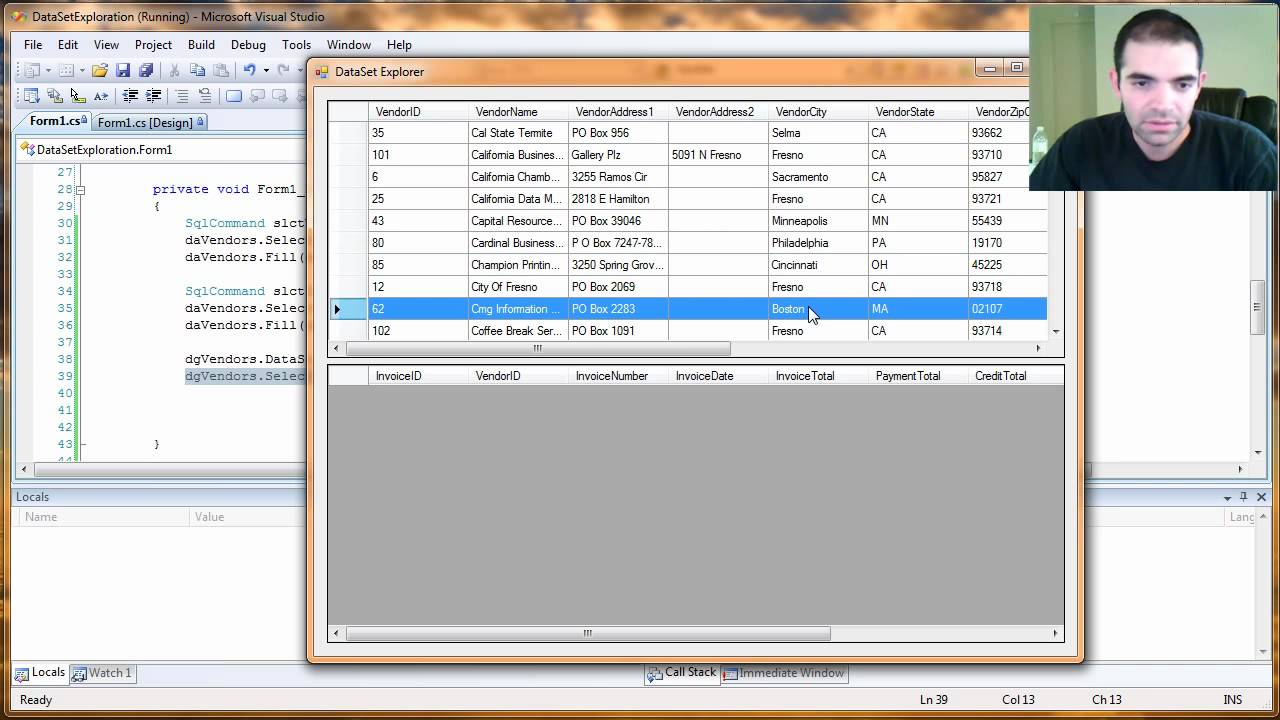Open the Undo history dropdown arrow

tap(265, 70)
